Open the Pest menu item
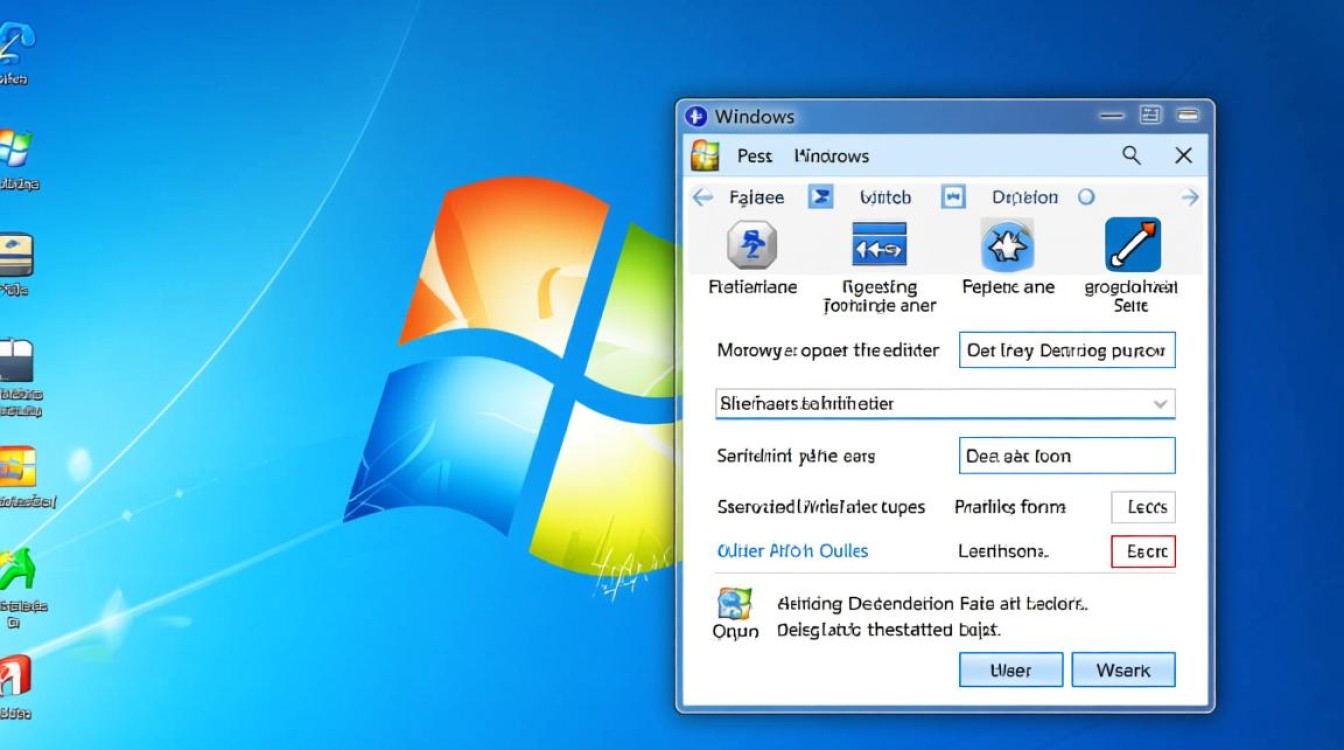Viewport: 1344px width, 750px height. 755,156
